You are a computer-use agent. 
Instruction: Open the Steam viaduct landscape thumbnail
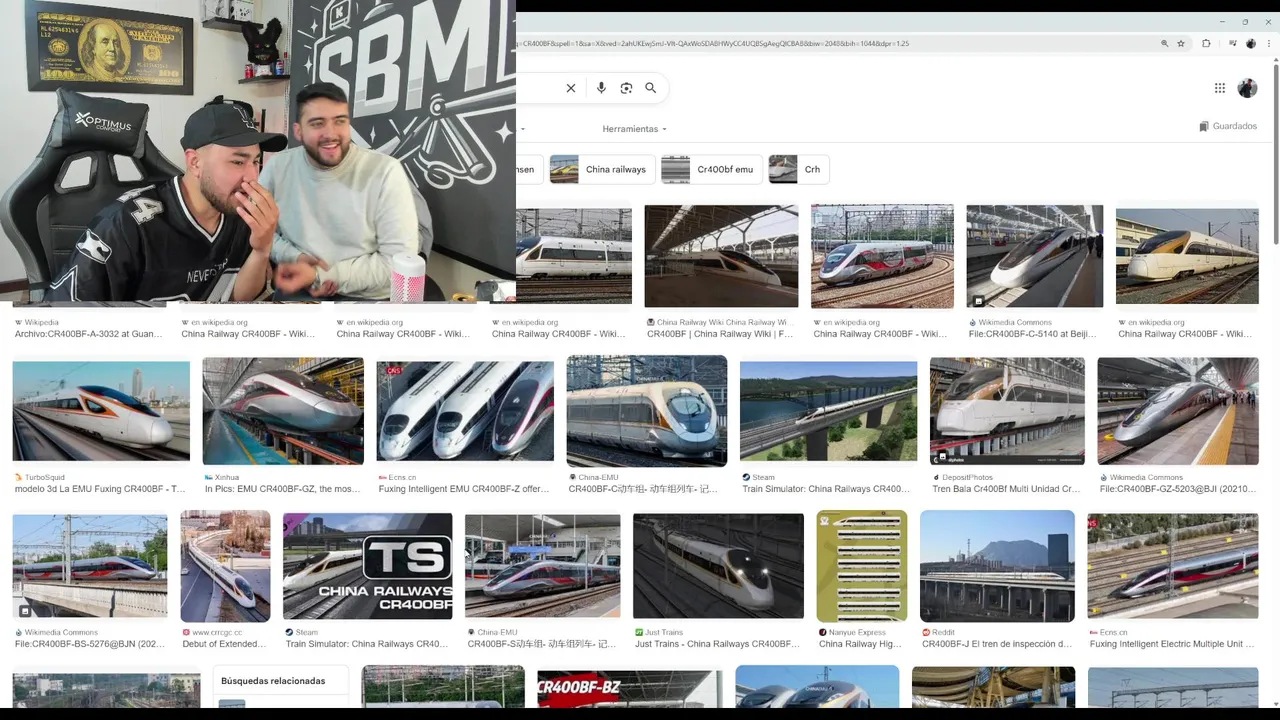828,411
